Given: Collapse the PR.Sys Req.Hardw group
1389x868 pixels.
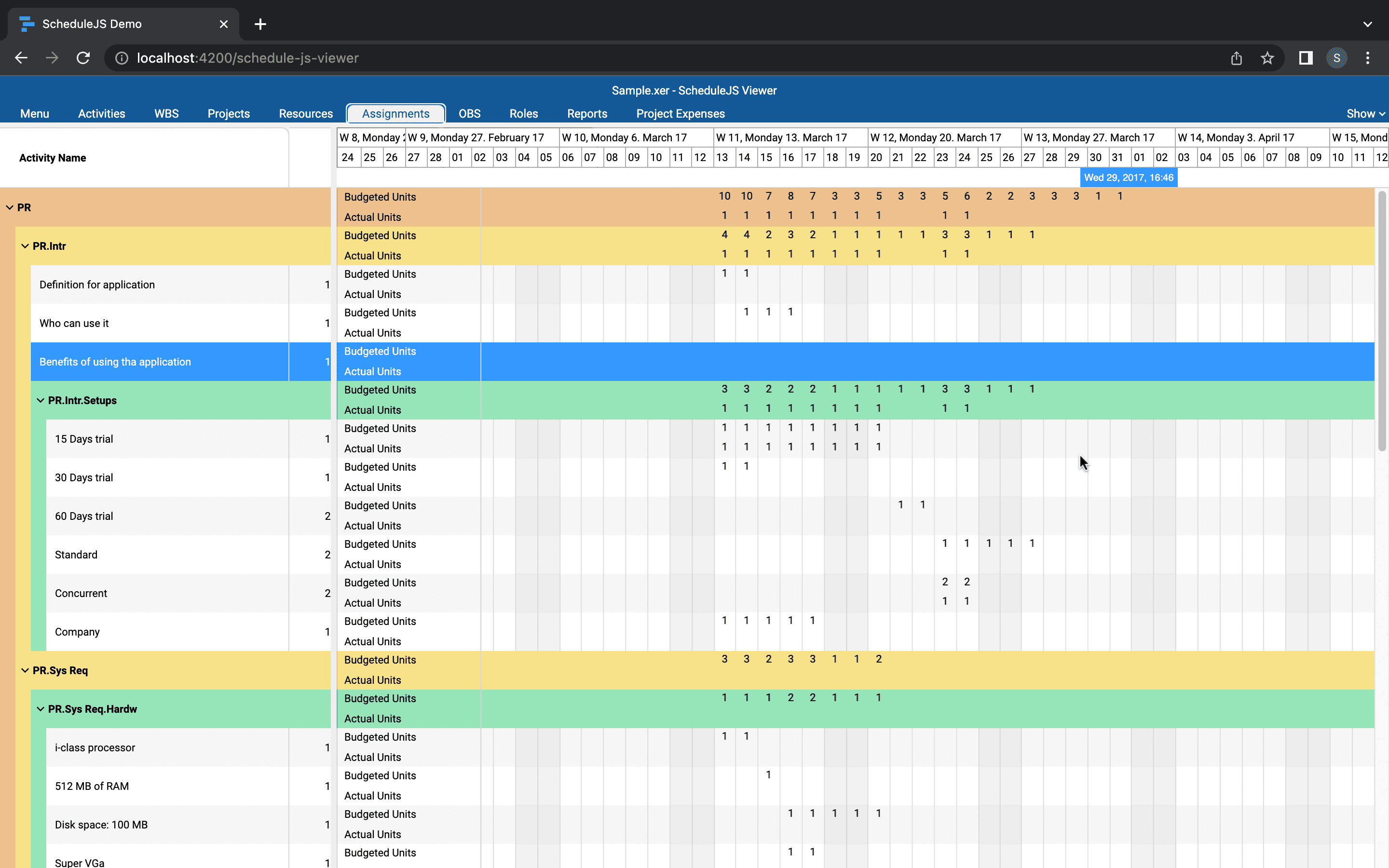Looking at the screenshot, I should click(40, 708).
